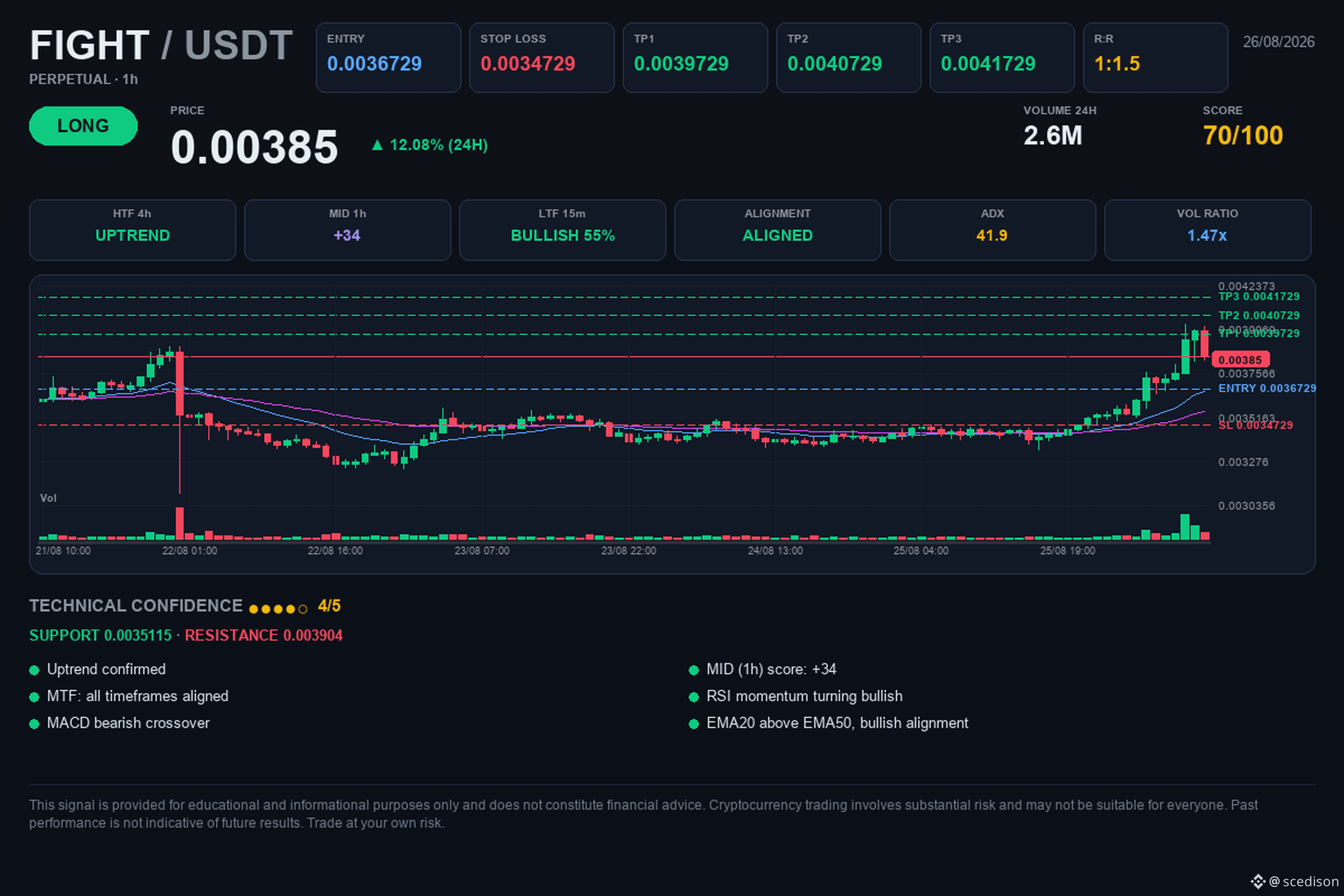Click the VOLUME 24H value 2.6M
This screenshot has width=1344, height=896.
point(1053,136)
